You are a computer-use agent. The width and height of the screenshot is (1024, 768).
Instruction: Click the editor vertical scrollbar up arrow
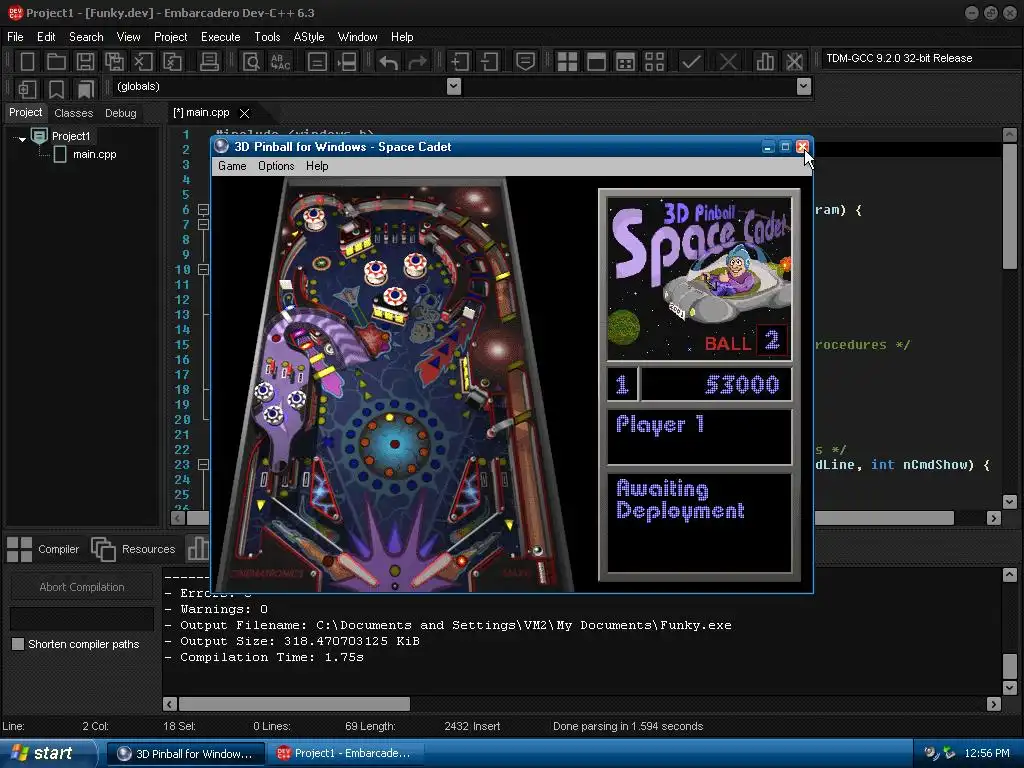tap(1010, 135)
